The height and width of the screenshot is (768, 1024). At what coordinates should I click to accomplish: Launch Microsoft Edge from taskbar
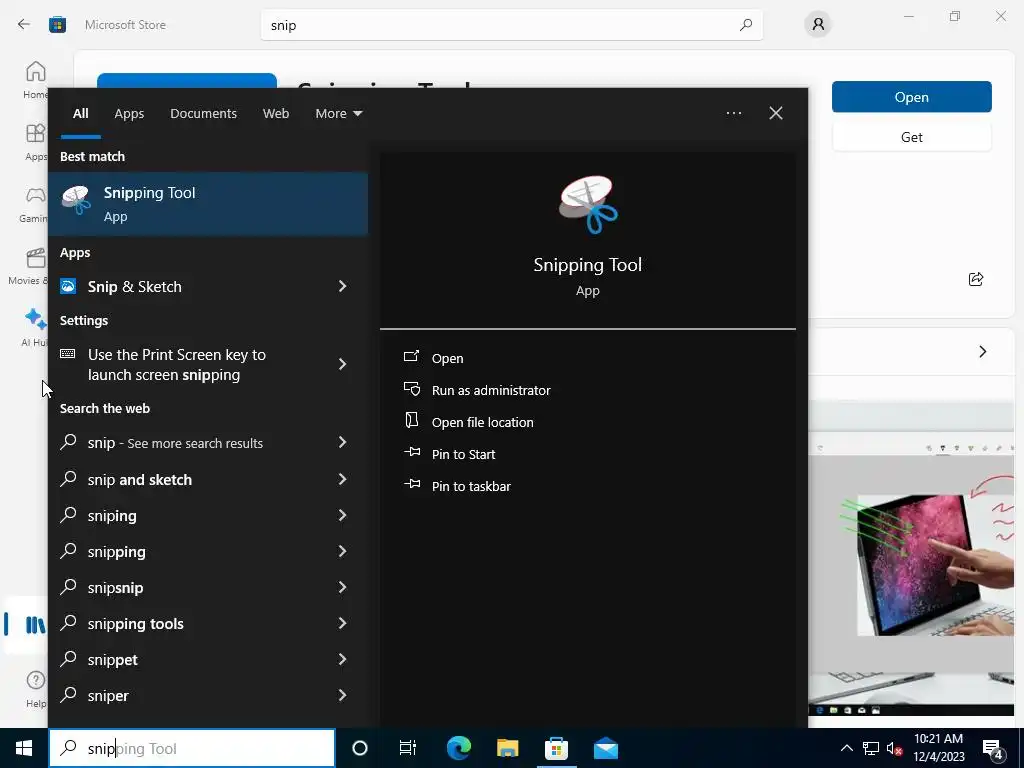coord(458,748)
